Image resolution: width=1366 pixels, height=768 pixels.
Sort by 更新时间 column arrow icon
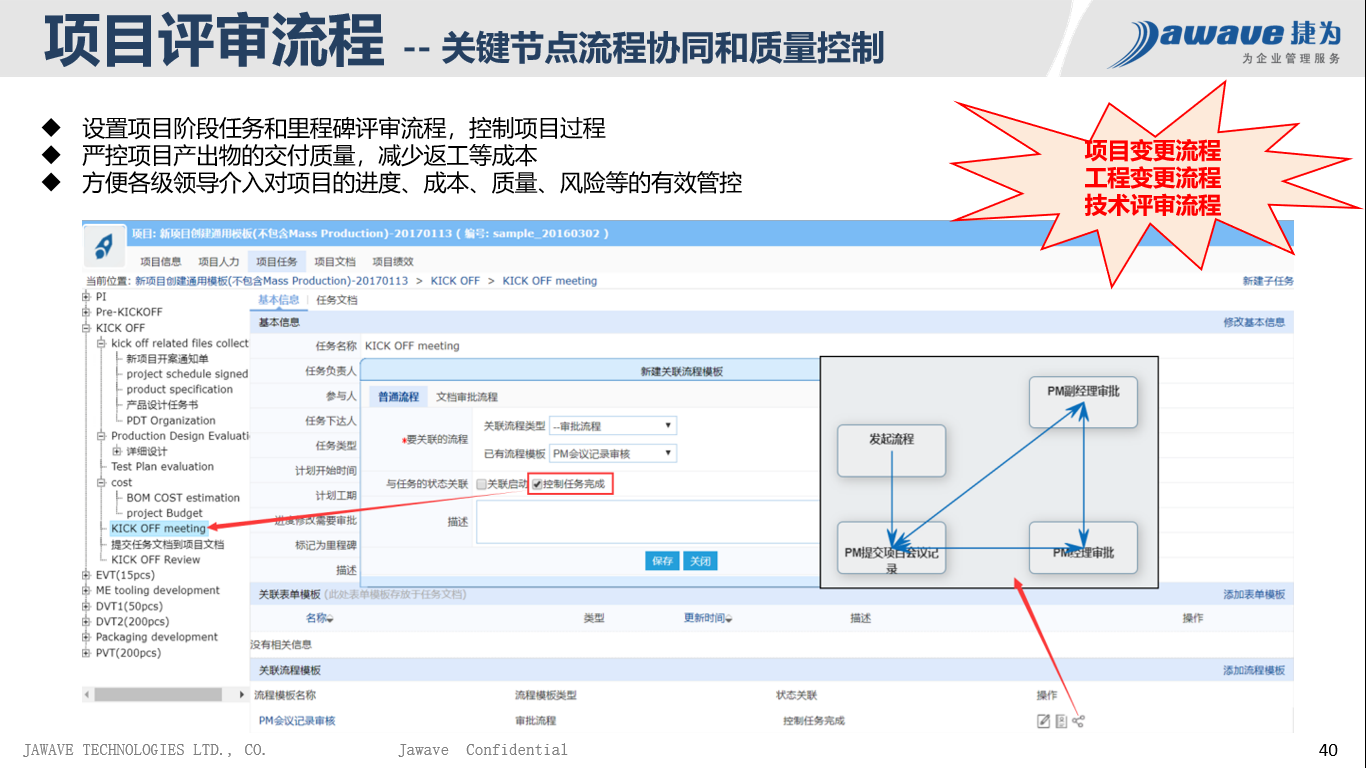tap(728, 619)
